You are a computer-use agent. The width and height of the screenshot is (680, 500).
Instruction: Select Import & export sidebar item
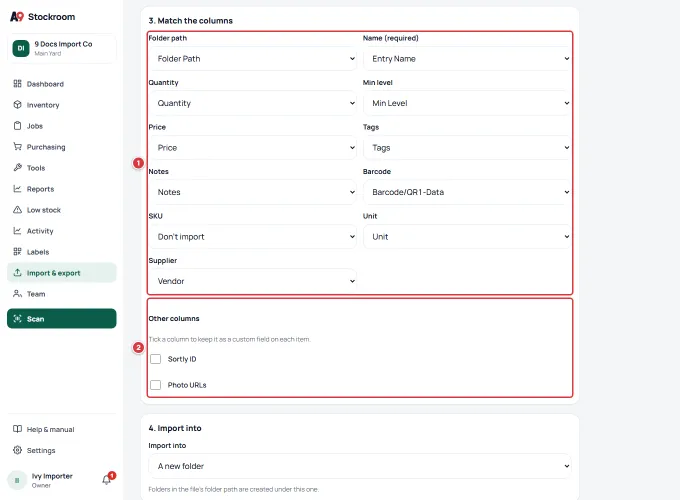[62, 273]
